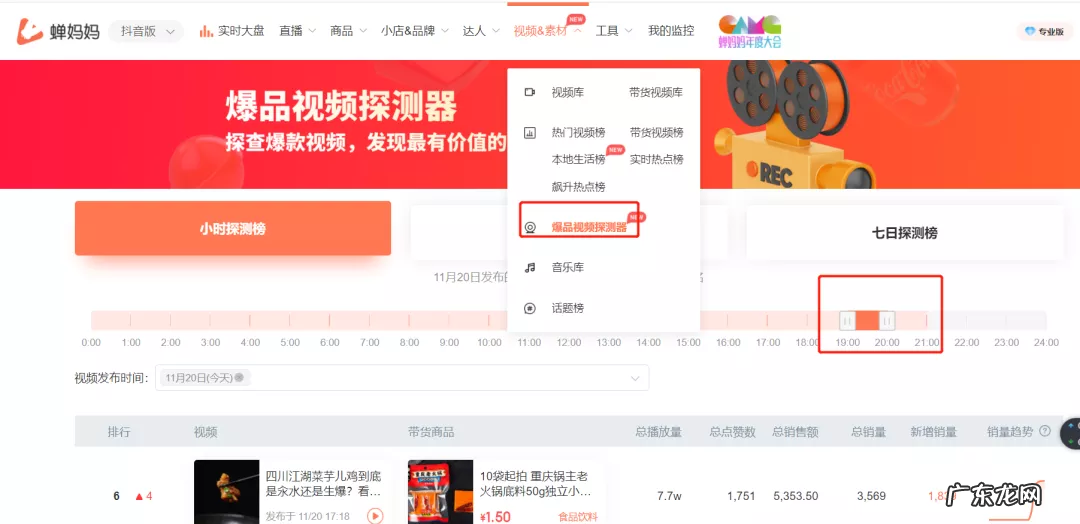Screen dimensions: 1080x524
Task: Expand the 工具 menu
Action: point(614,31)
